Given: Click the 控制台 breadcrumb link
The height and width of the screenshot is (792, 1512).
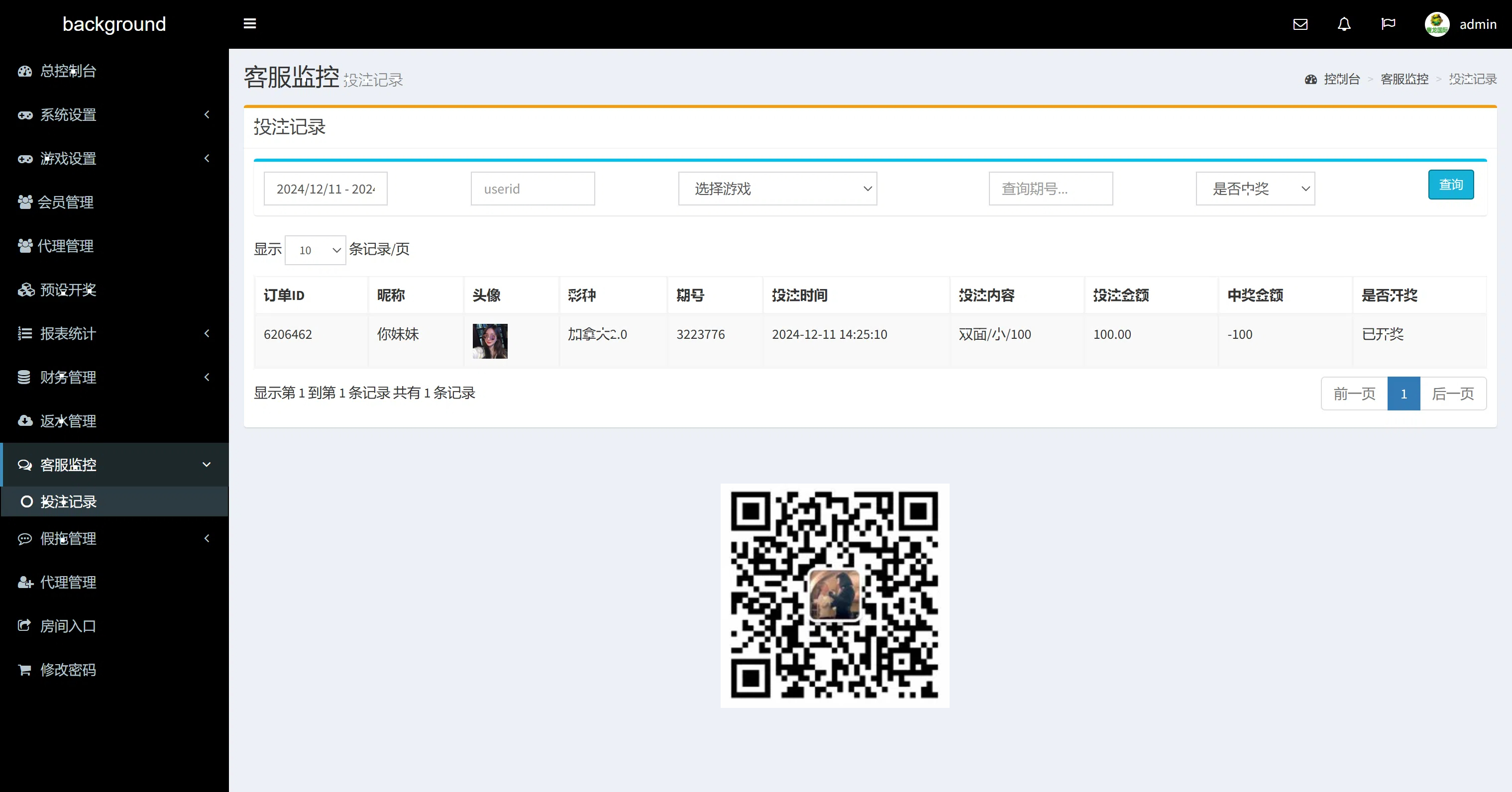Looking at the screenshot, I should (x=1342, y=79).
